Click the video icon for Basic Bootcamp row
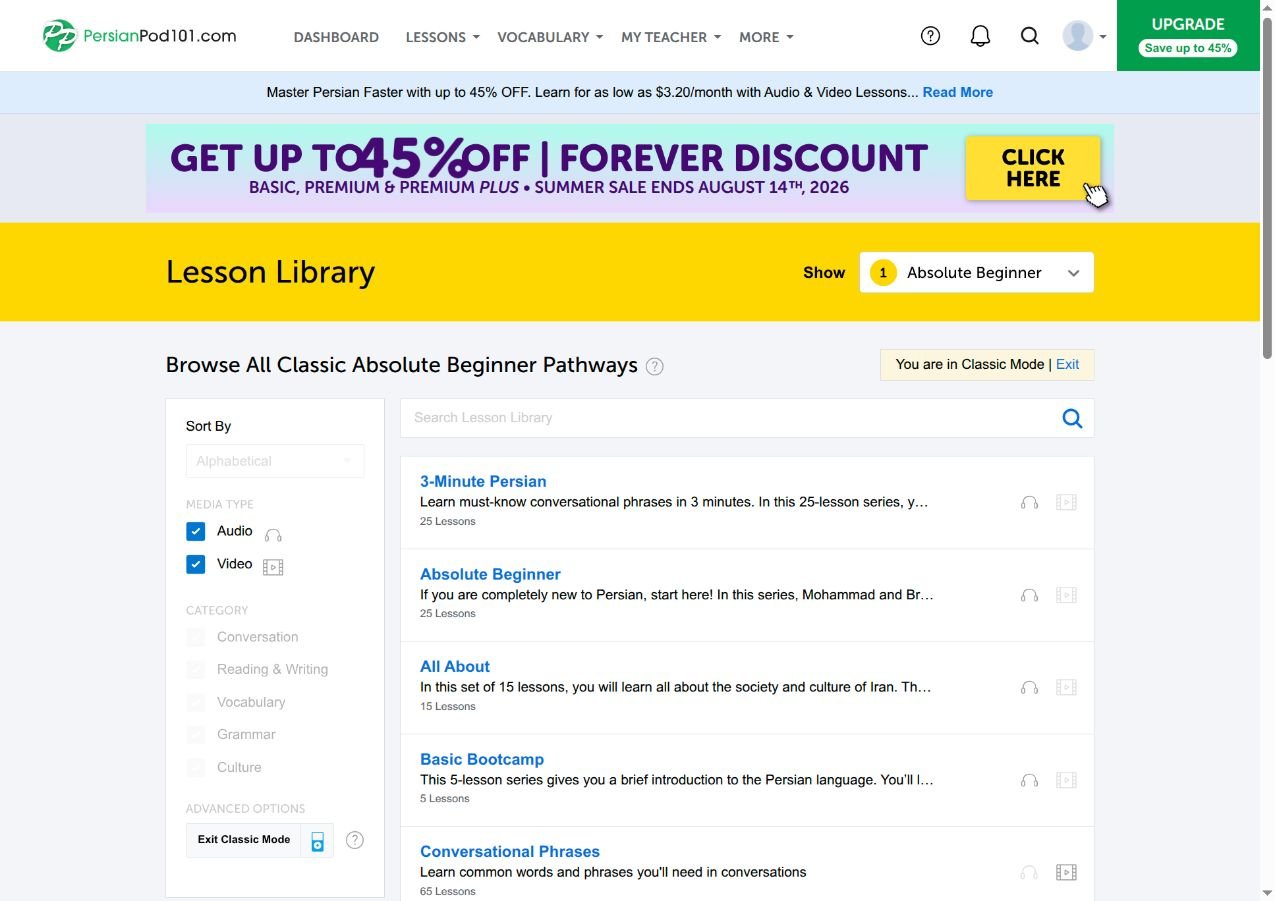The image size is (1275, 901). [x=1067, y=780]
